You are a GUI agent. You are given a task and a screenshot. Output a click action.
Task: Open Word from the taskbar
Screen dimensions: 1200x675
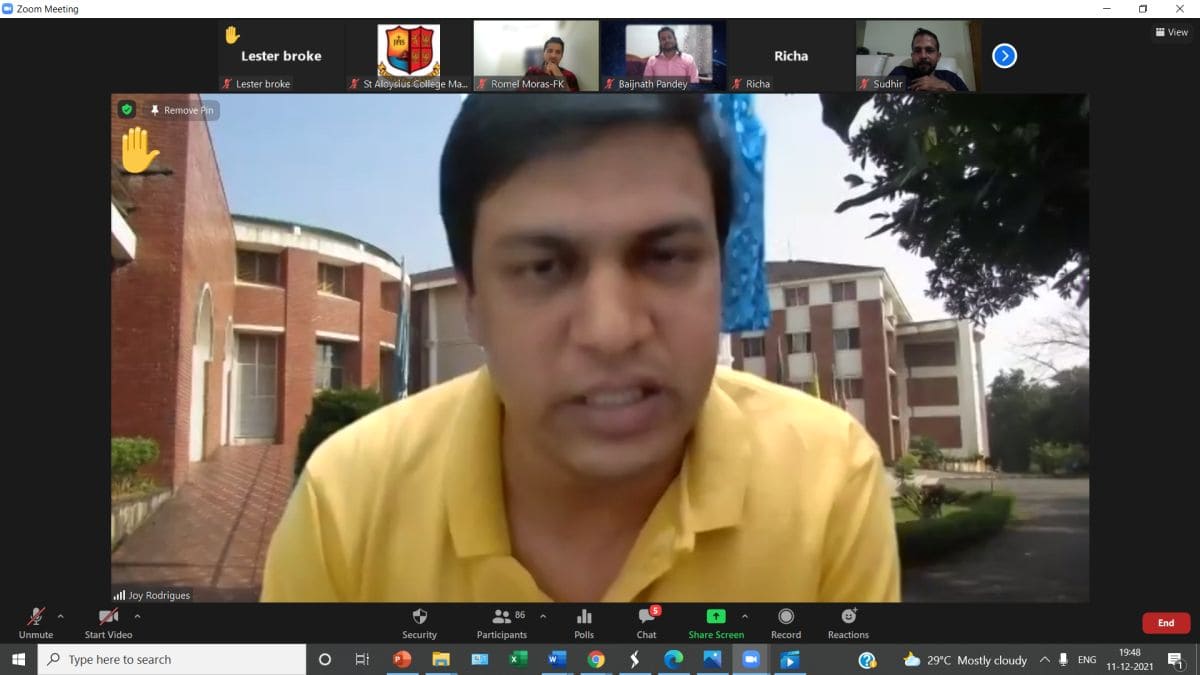(557, 659)
